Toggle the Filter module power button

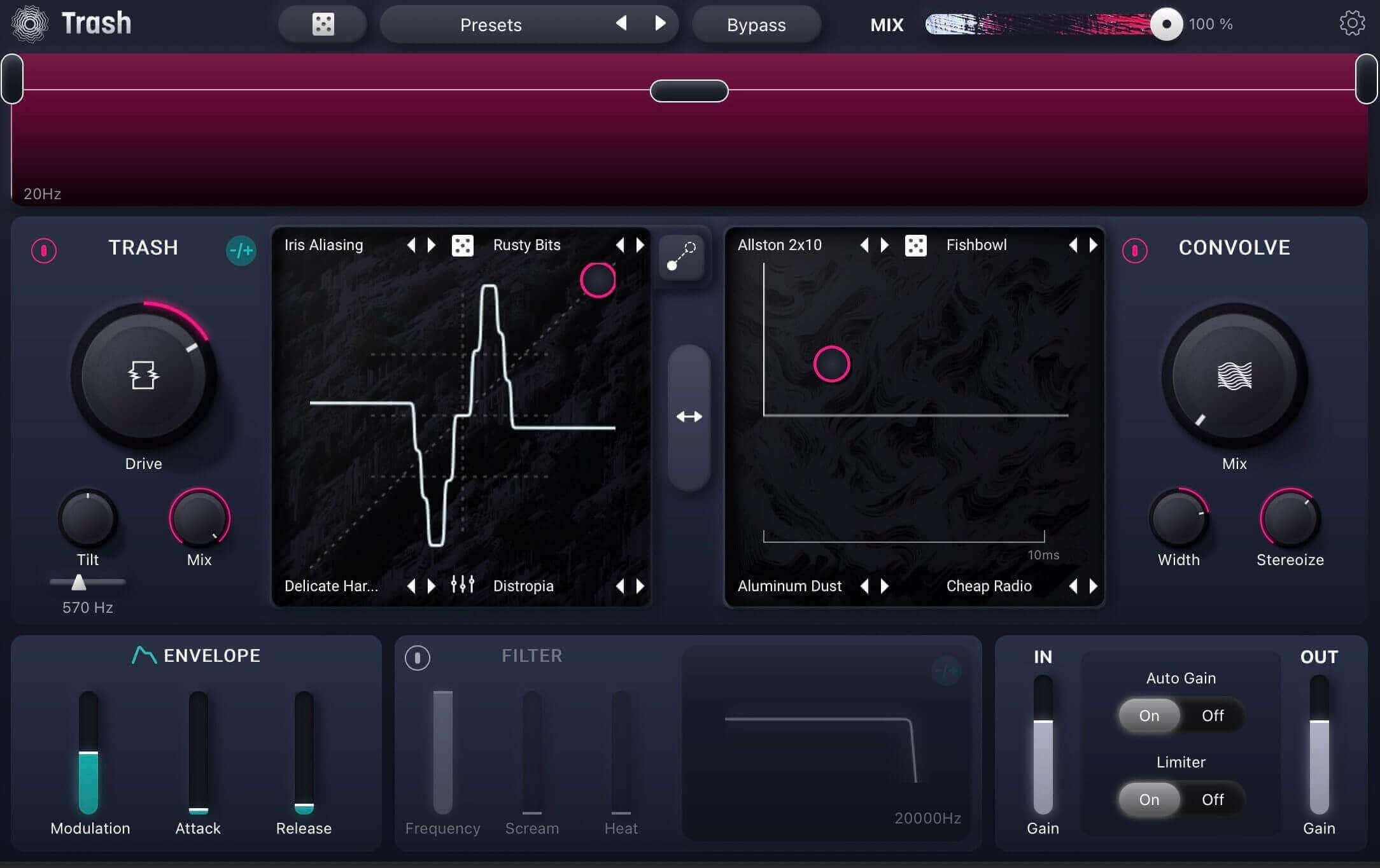click(418, 657)
